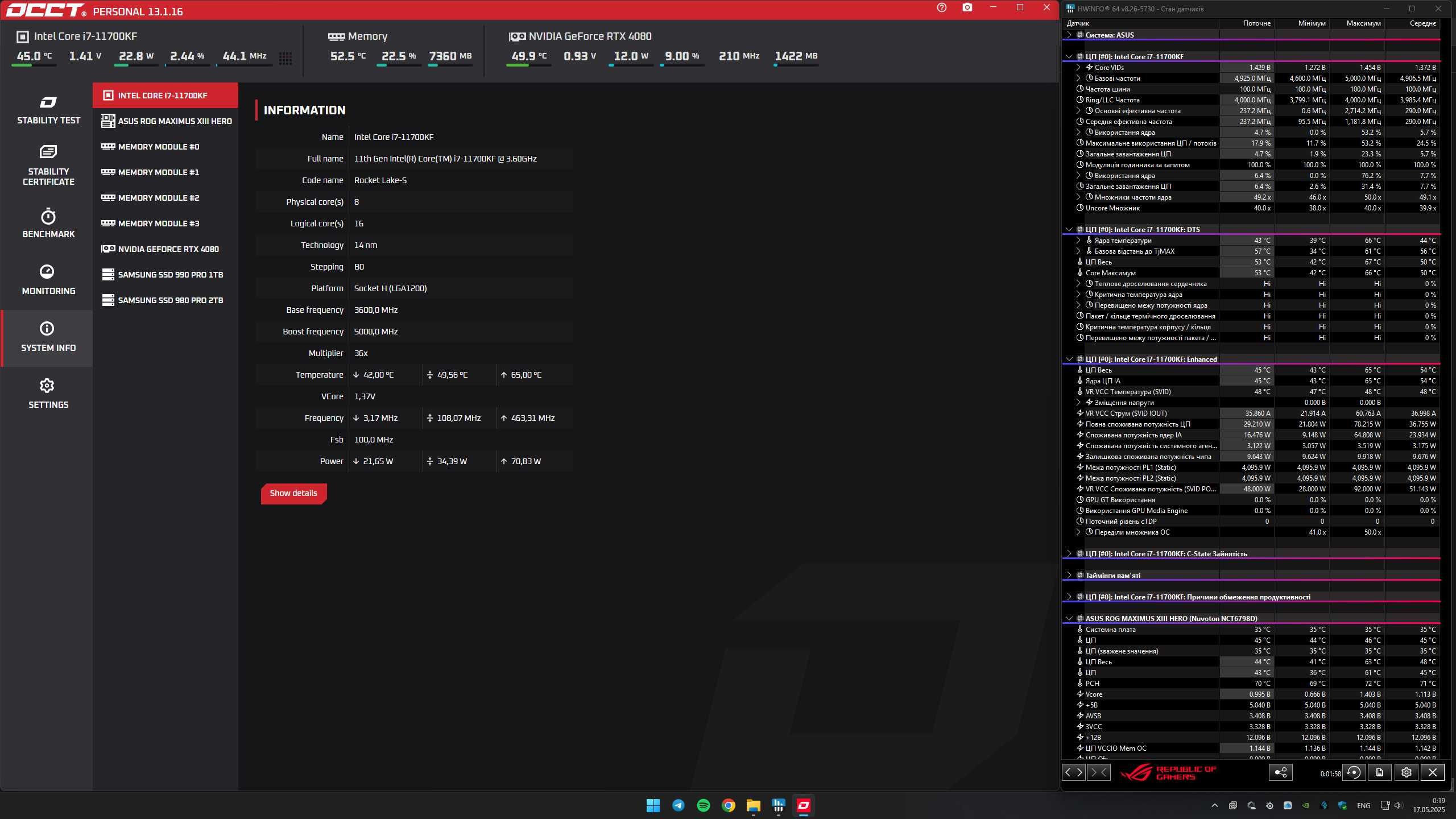
Task: Go to the Benchmark section
Action: [48, 224]
